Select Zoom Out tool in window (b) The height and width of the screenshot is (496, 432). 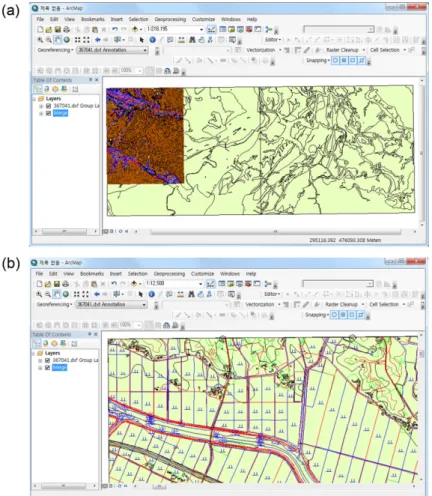[48, 294]
